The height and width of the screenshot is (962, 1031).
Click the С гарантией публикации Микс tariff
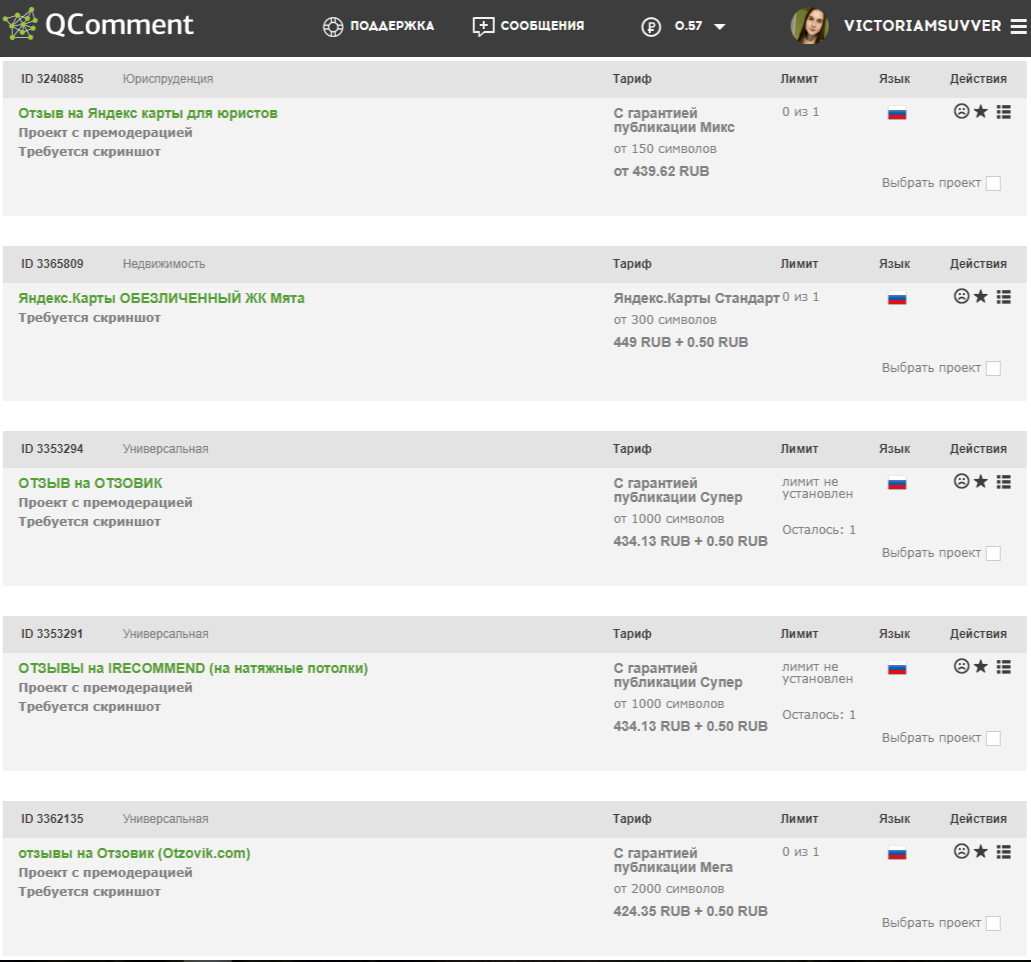[x=674, y=120]
